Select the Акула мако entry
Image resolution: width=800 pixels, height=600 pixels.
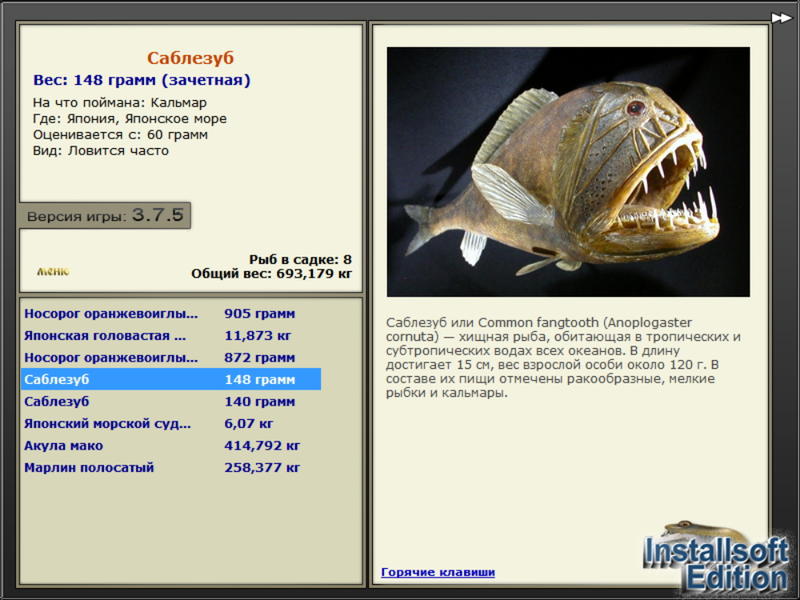tap(171, 445)
